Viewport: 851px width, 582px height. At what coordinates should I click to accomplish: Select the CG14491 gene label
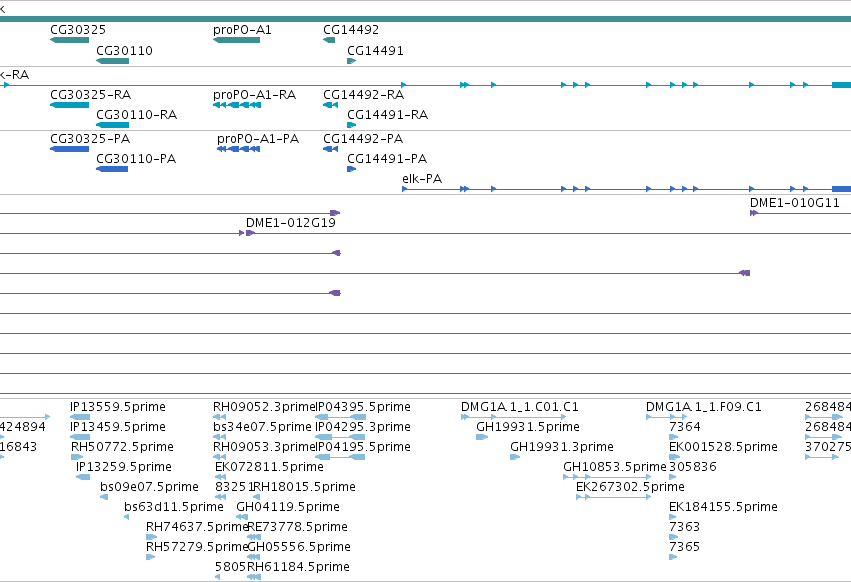tap(375, 51)
